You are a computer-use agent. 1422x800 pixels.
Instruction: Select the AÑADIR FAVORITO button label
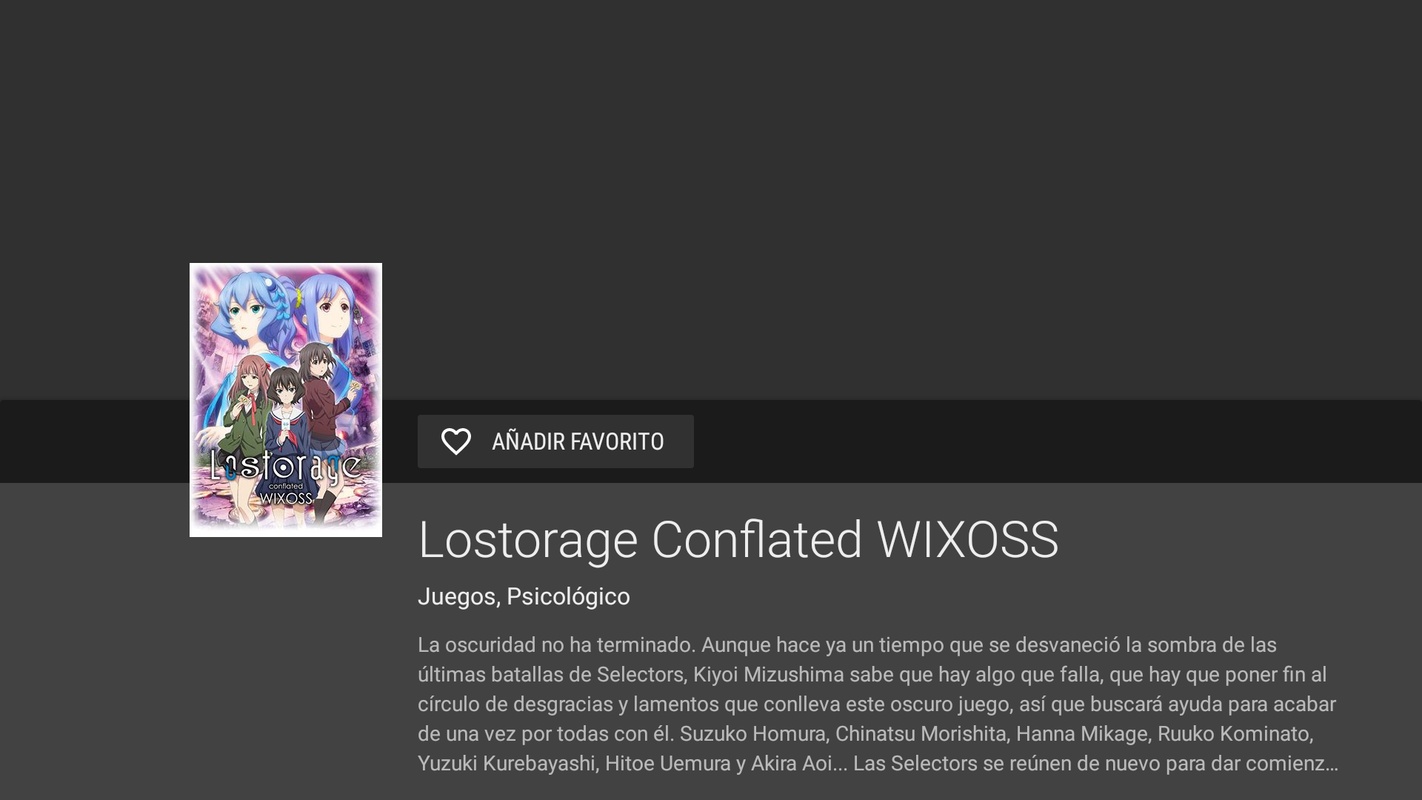578,442
